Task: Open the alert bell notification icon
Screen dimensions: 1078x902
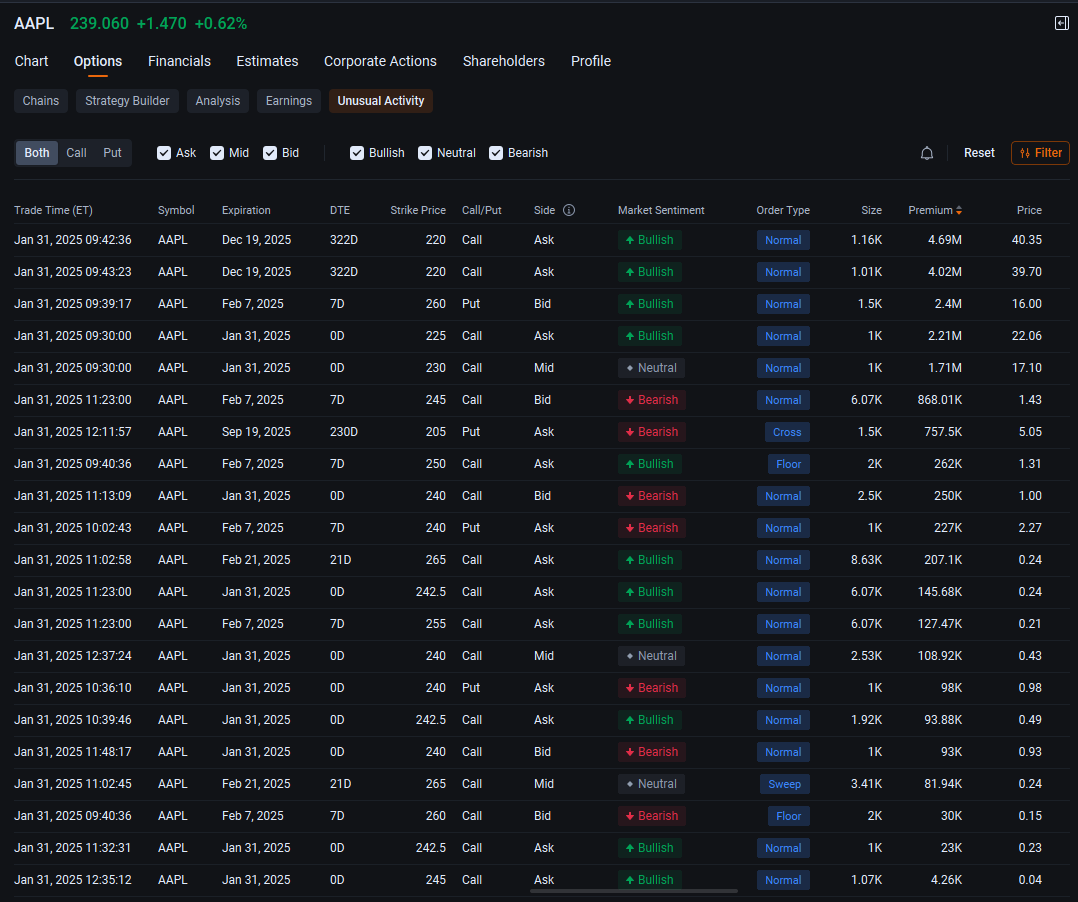Action: pos(927,153)
